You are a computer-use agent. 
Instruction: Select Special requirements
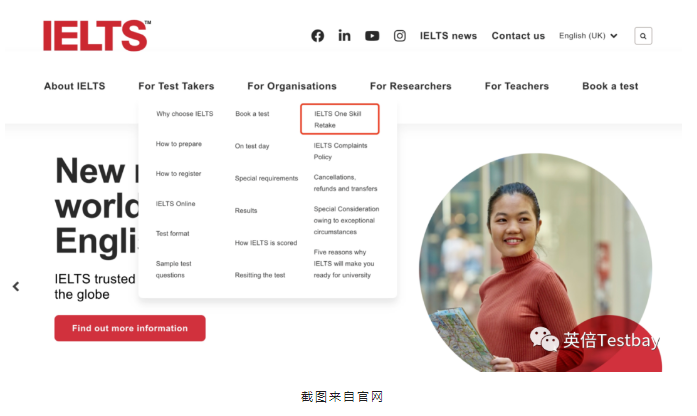click(x=266, y=178)
